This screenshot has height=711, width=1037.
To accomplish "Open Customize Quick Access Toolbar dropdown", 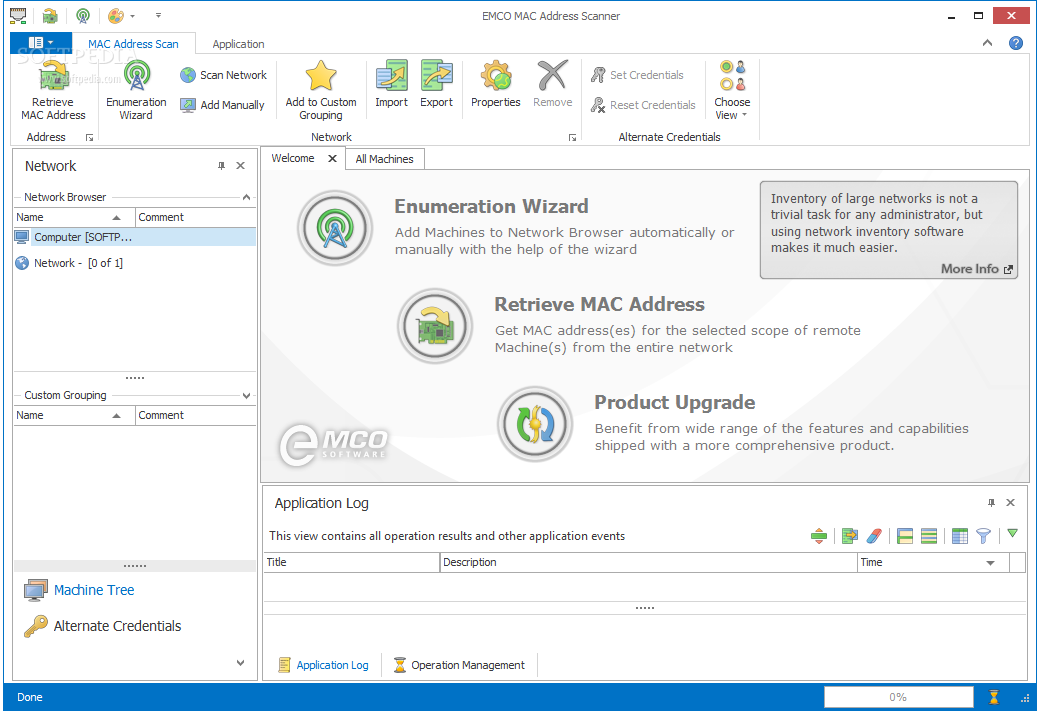I will click(x=158, y=16).
